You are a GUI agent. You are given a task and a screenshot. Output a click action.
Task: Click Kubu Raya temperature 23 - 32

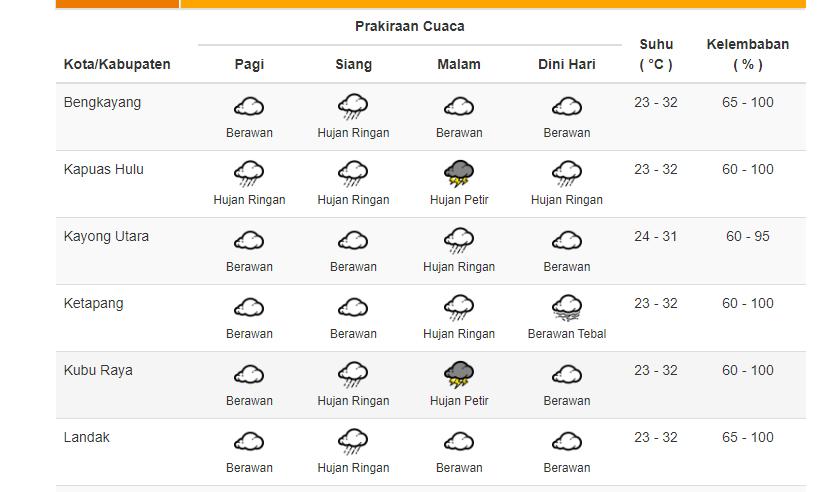pos(656,370)
